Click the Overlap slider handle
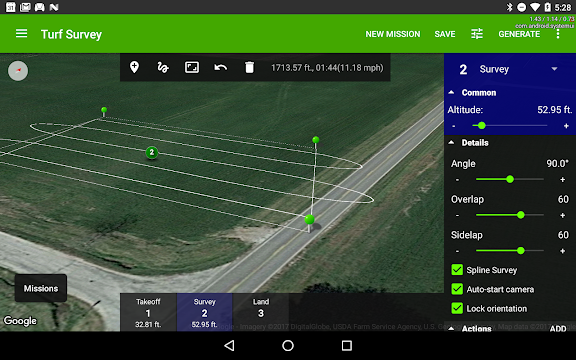576x360 pixels. (x=521, y=215)
